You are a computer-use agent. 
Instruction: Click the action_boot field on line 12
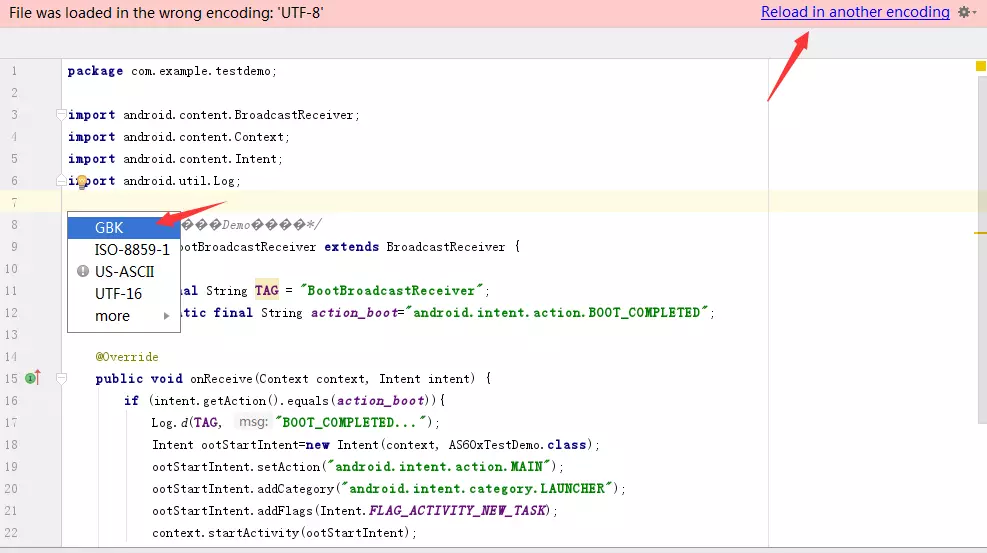click(x=354, y=313)
